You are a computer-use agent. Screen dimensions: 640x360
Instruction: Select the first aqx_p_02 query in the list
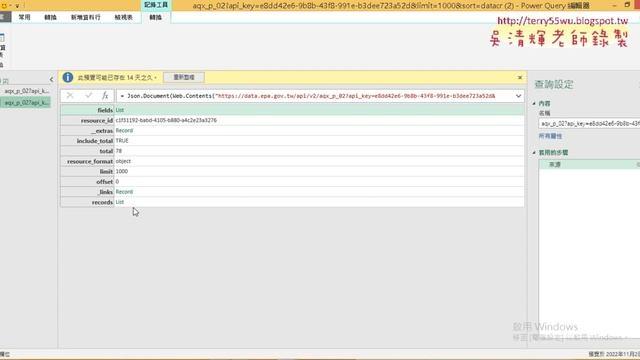26,91
